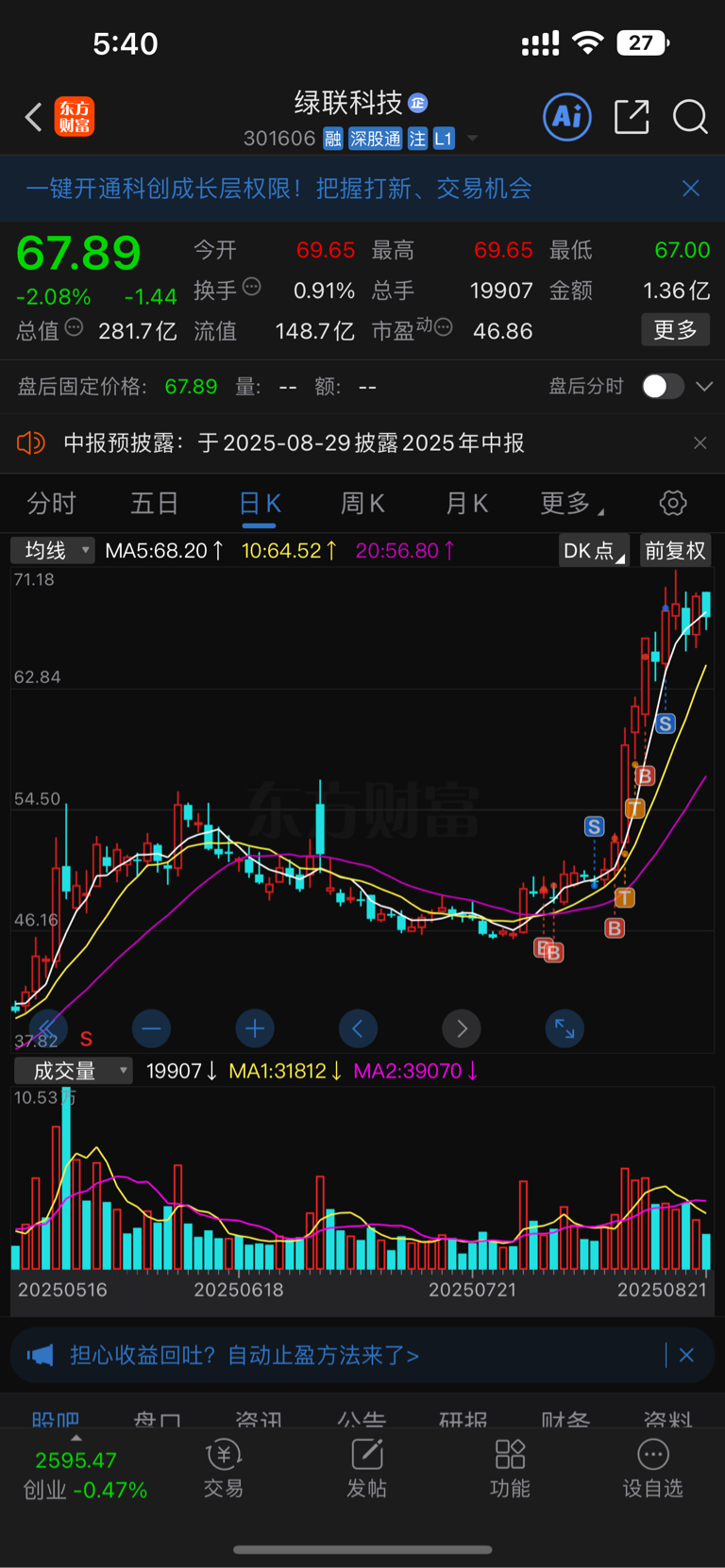The image size is (725, 1568).
Task: Open the 资料 tab
Action: 667,1418
